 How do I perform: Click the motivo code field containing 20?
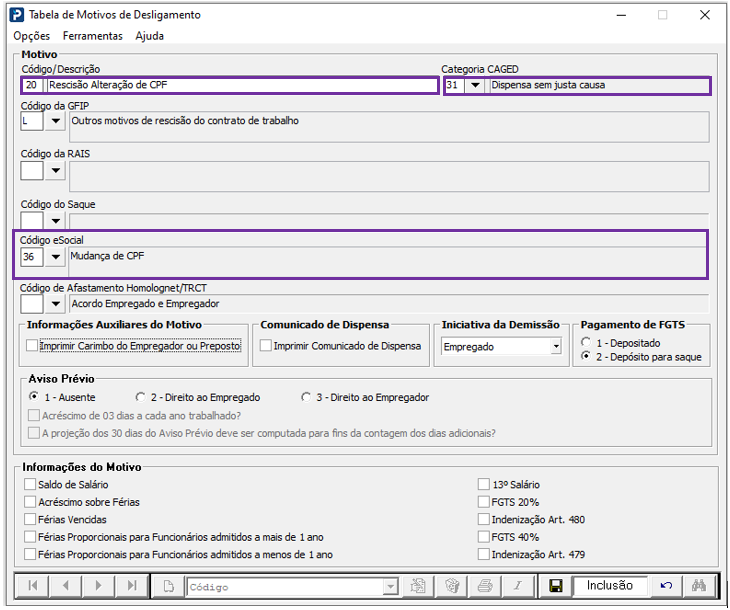point(32,85)
